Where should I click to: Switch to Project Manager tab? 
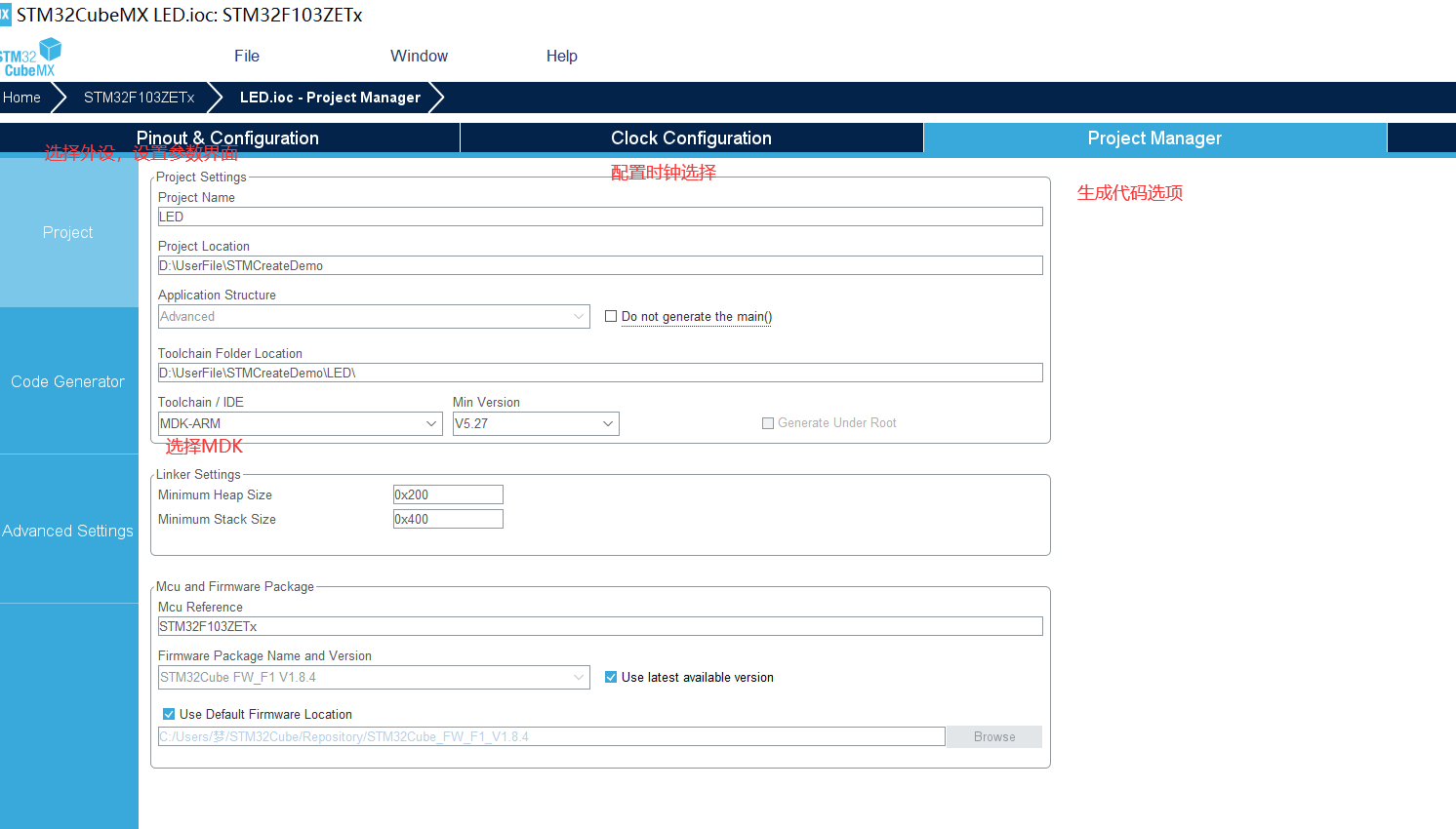point(1154,138)
